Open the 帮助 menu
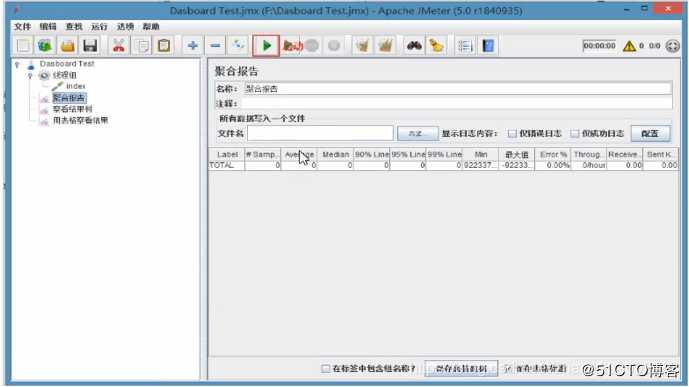 point(151,27)
